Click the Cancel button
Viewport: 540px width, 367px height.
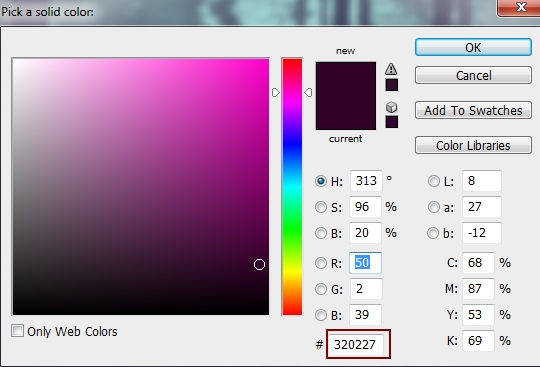[x=473, y=75]
